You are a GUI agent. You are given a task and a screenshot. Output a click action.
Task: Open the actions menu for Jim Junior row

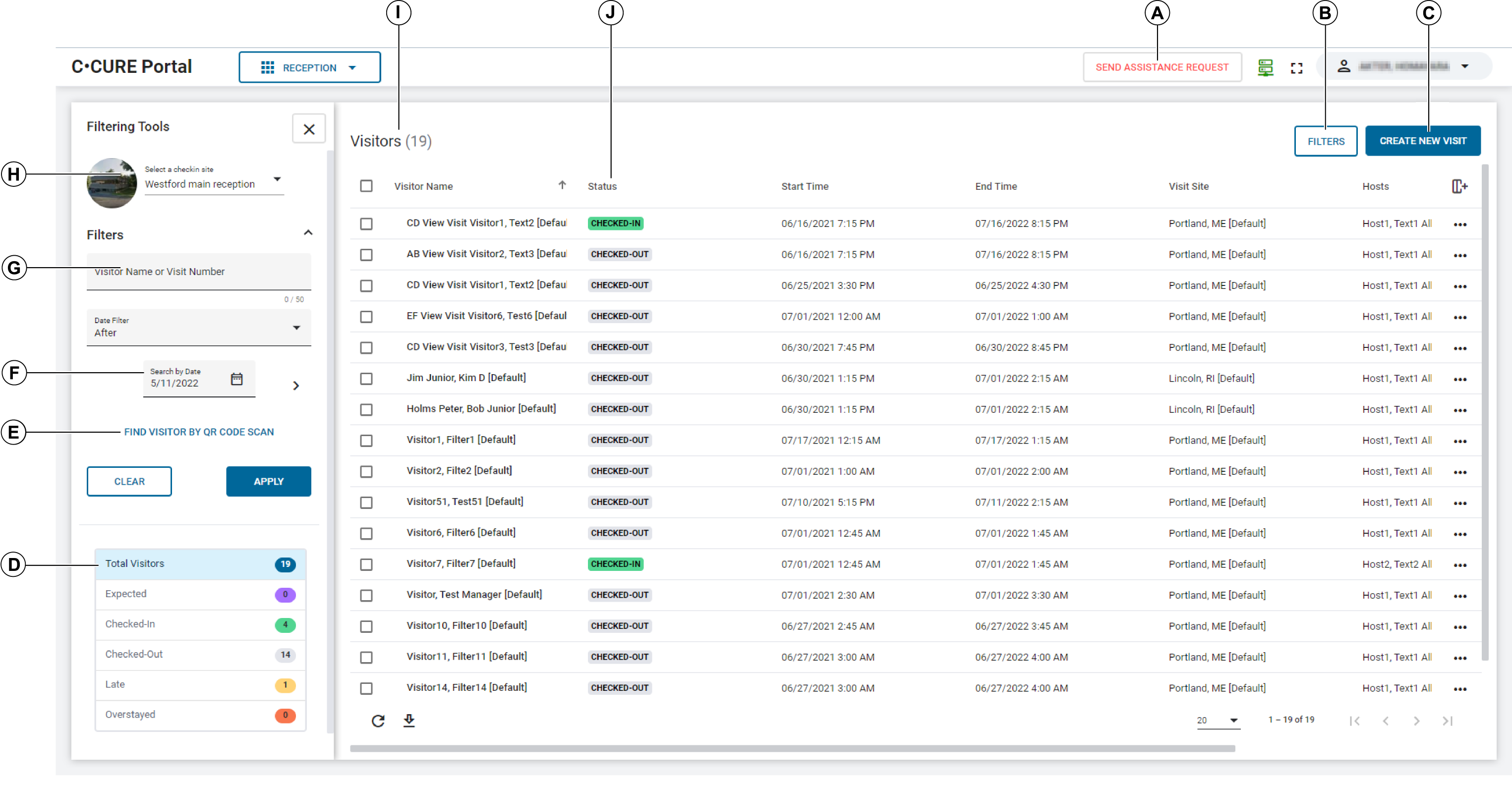point(1460,380)
